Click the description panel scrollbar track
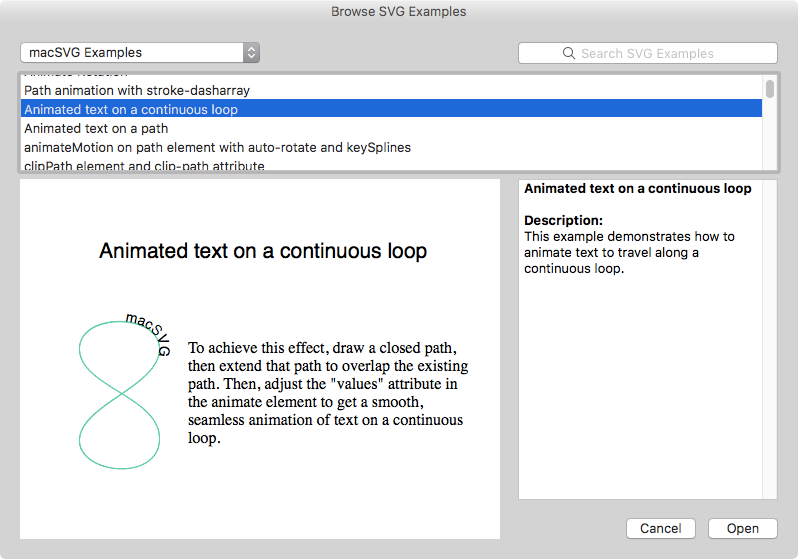This screenshot has height=559, width=798. pos(769,340)
